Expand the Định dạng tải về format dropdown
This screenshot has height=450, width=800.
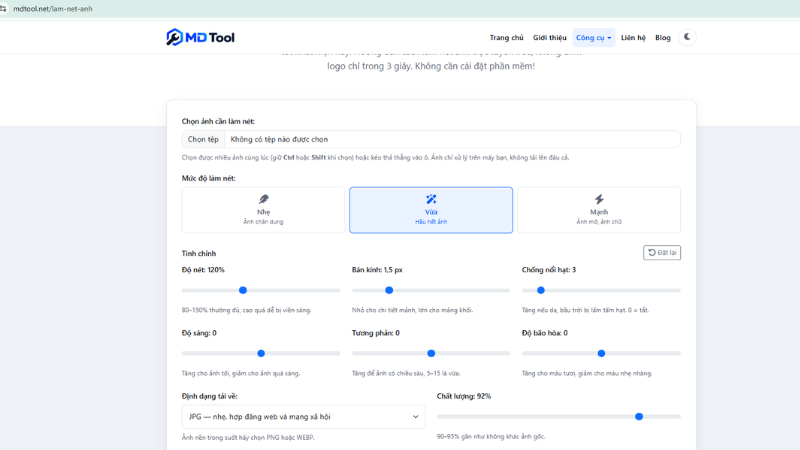click(x=304, y=417)
